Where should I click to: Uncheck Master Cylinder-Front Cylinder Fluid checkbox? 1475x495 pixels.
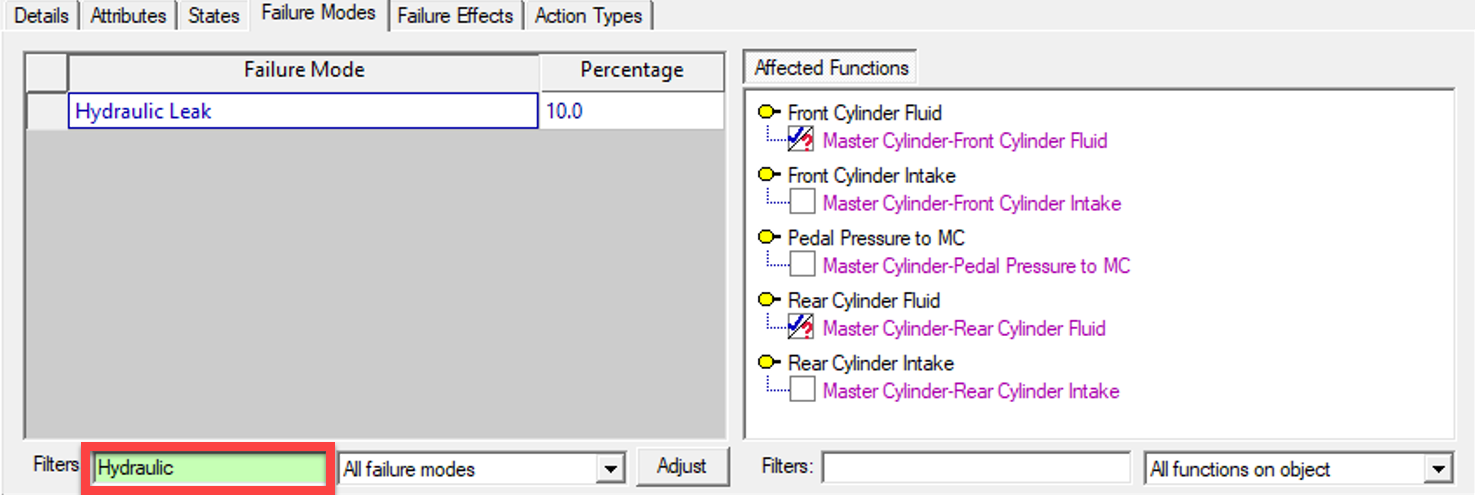pyautogui.click(x=801, y=140)
